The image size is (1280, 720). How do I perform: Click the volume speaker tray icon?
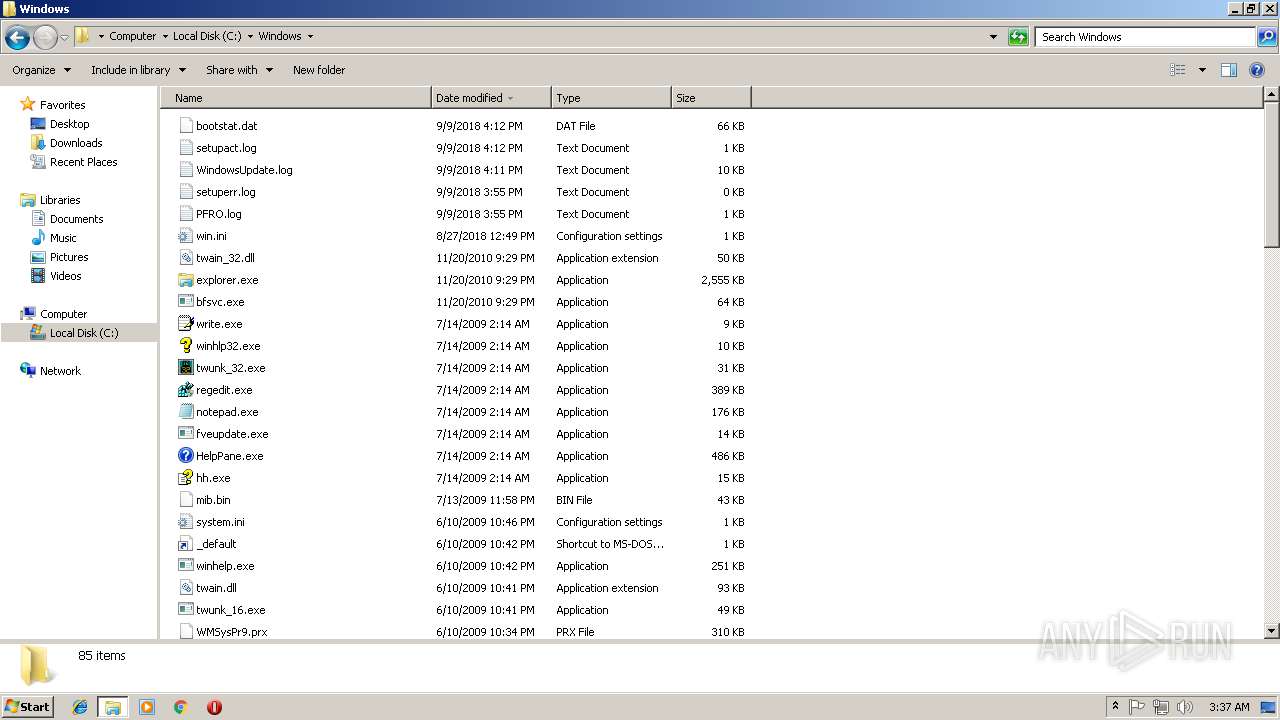[1185, 707]
